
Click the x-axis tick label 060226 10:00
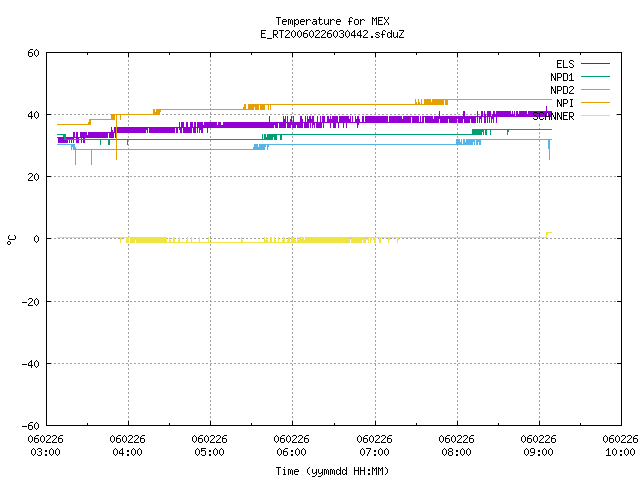click(620, 446)
